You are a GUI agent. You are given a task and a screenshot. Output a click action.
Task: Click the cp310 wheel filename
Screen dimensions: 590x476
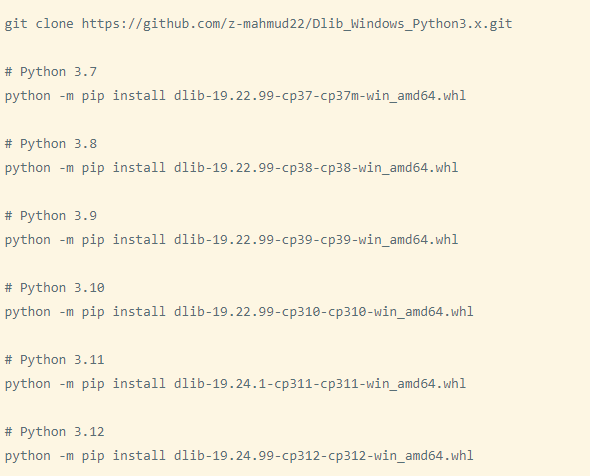[324, 312]
